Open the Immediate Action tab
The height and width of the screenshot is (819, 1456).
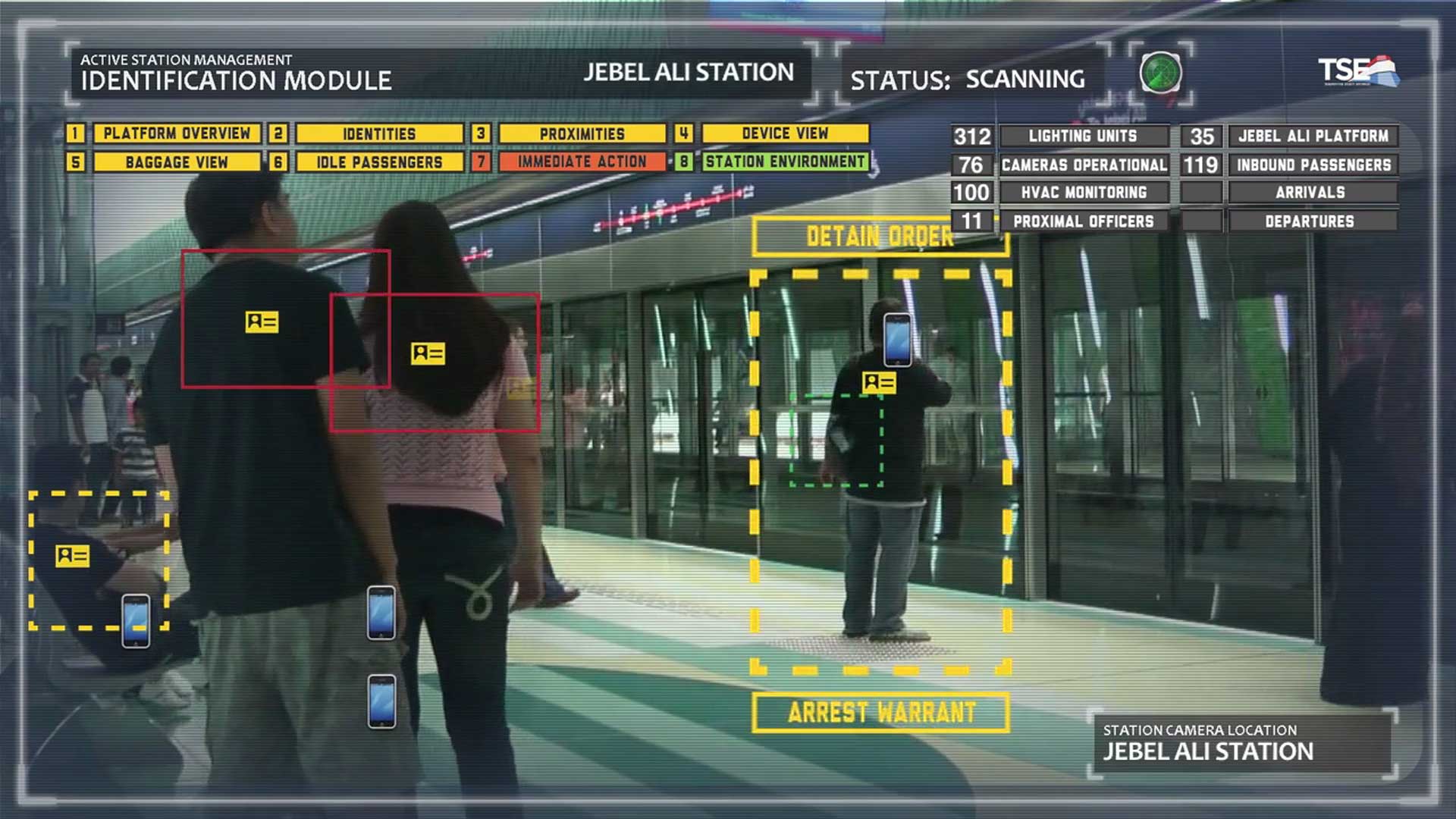[582, 162]
